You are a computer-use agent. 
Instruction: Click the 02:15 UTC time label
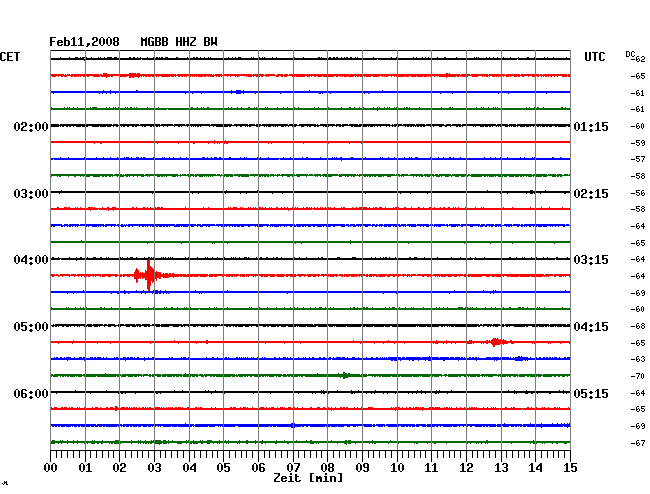click(591, 194)
